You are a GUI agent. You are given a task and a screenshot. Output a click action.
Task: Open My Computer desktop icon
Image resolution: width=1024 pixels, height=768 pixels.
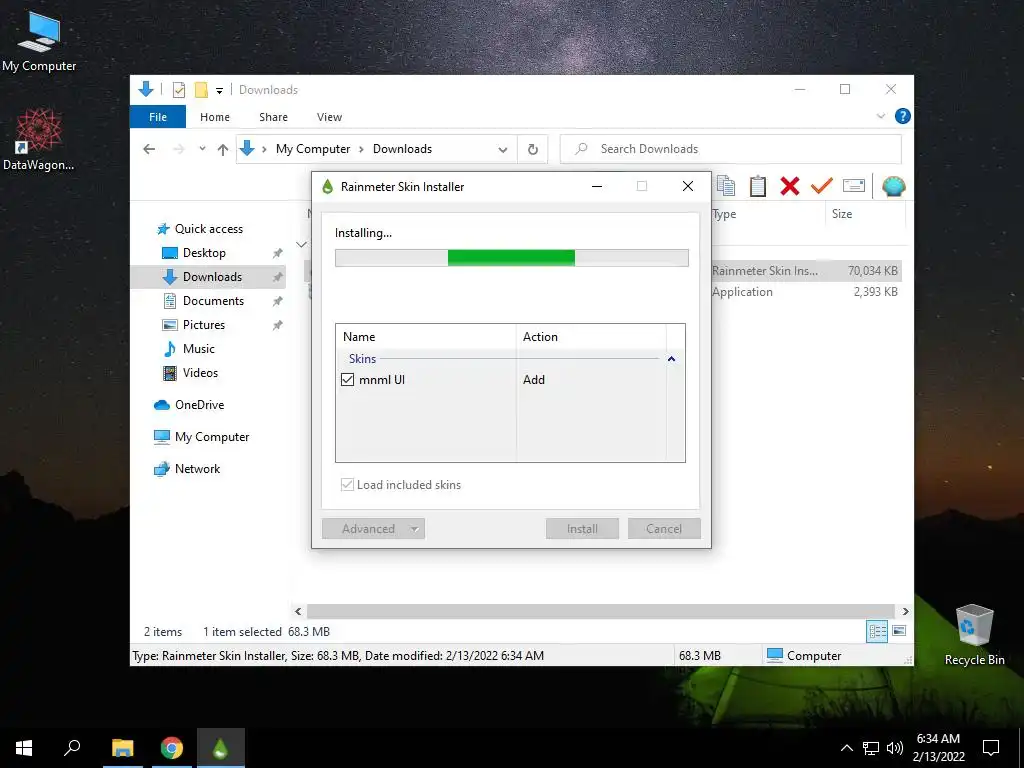pyautogui.click(x=39, y=41)
